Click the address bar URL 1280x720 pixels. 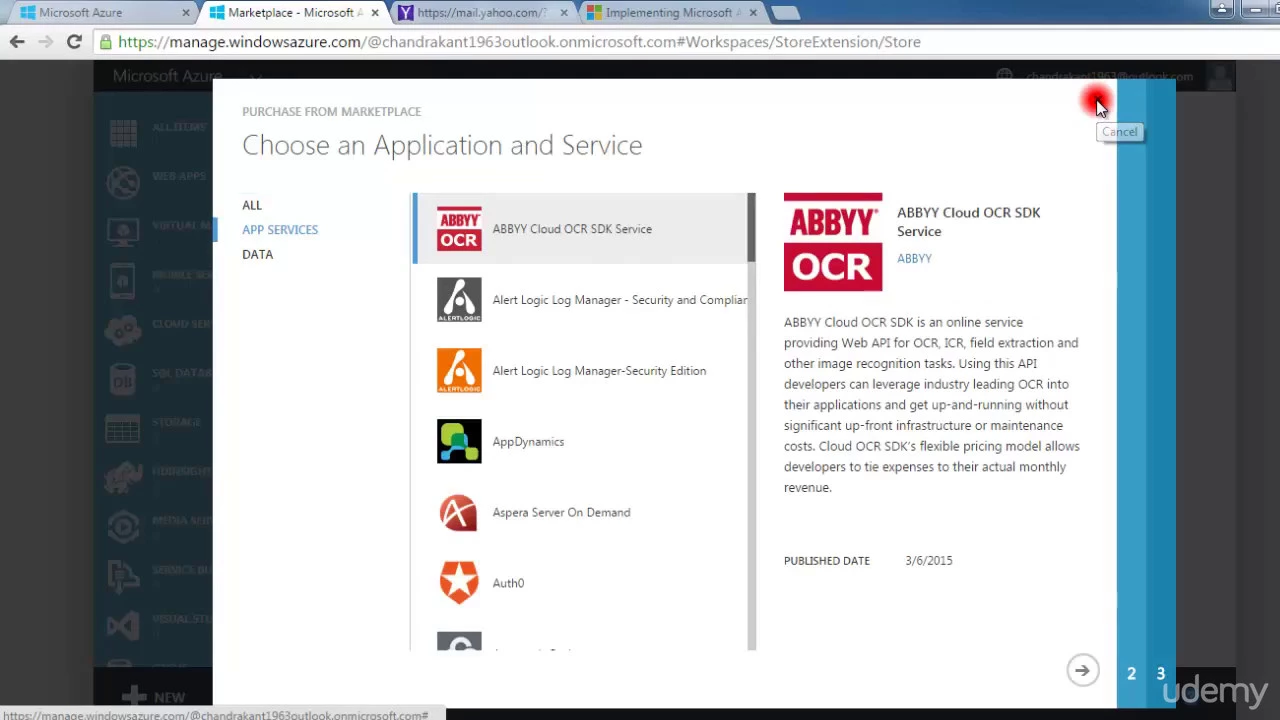[x=519, y=42]
